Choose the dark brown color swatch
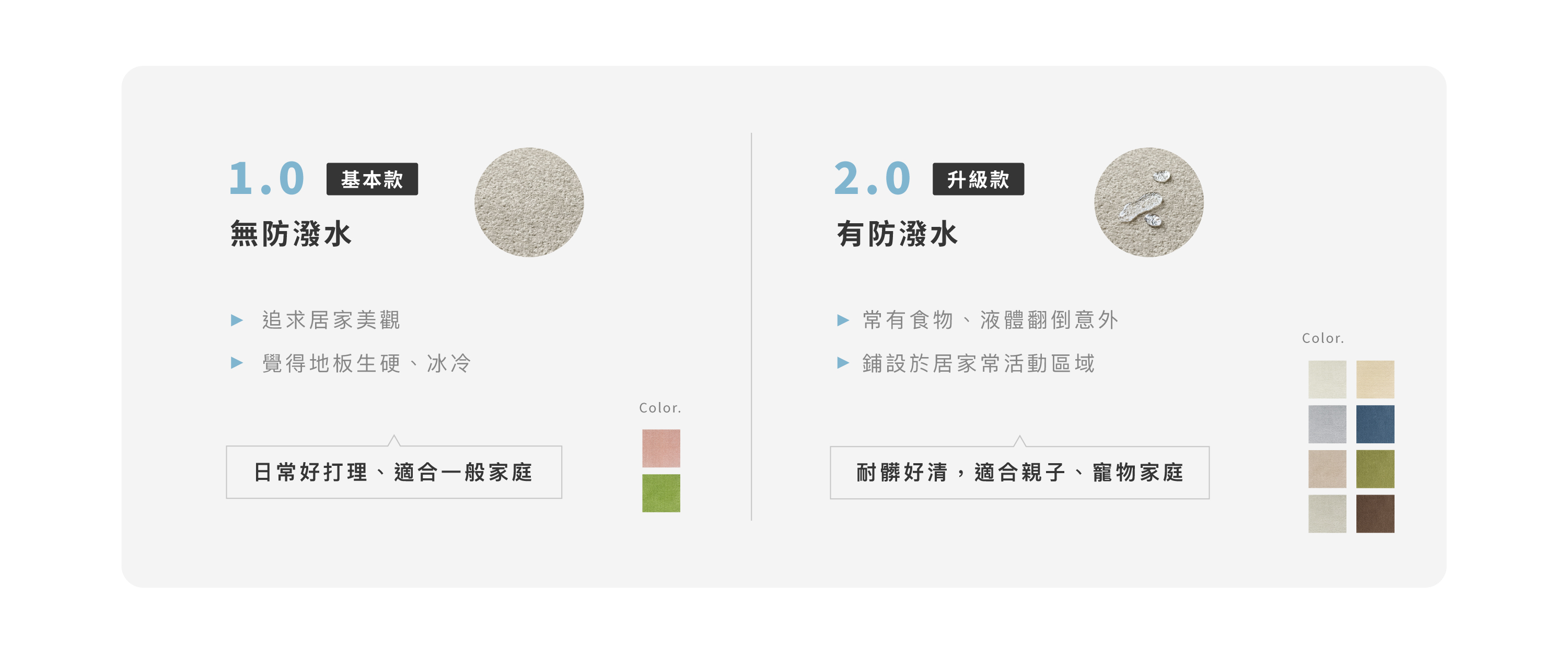The image size is (1568, 654). click(x=1375, y=514)
